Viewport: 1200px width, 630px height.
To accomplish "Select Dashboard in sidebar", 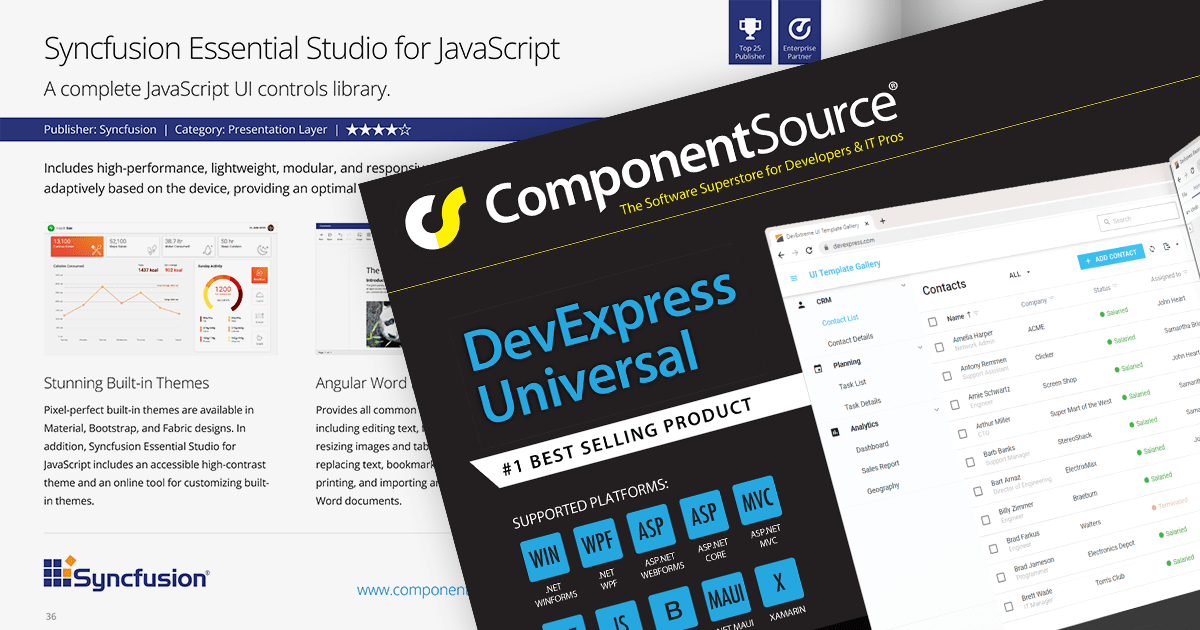I will coord(871,447).
